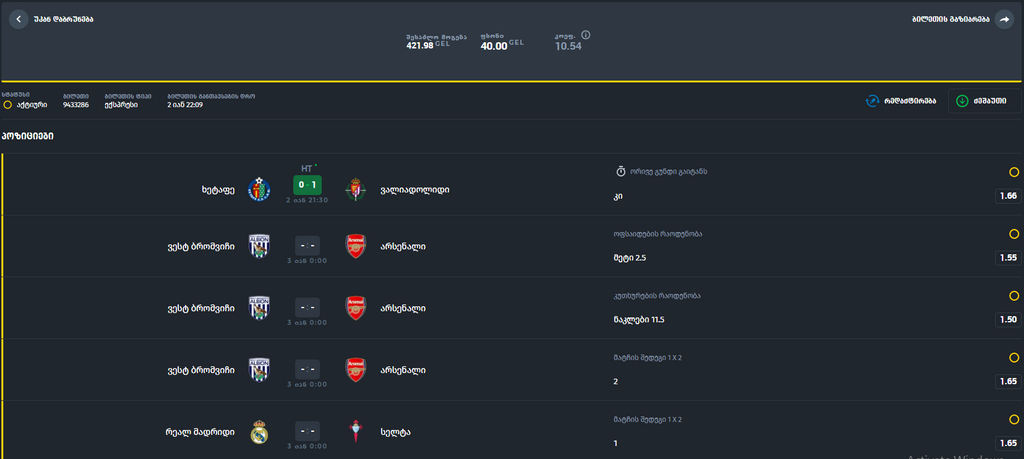Click the 1.50 odds box

coord(1008,319)
